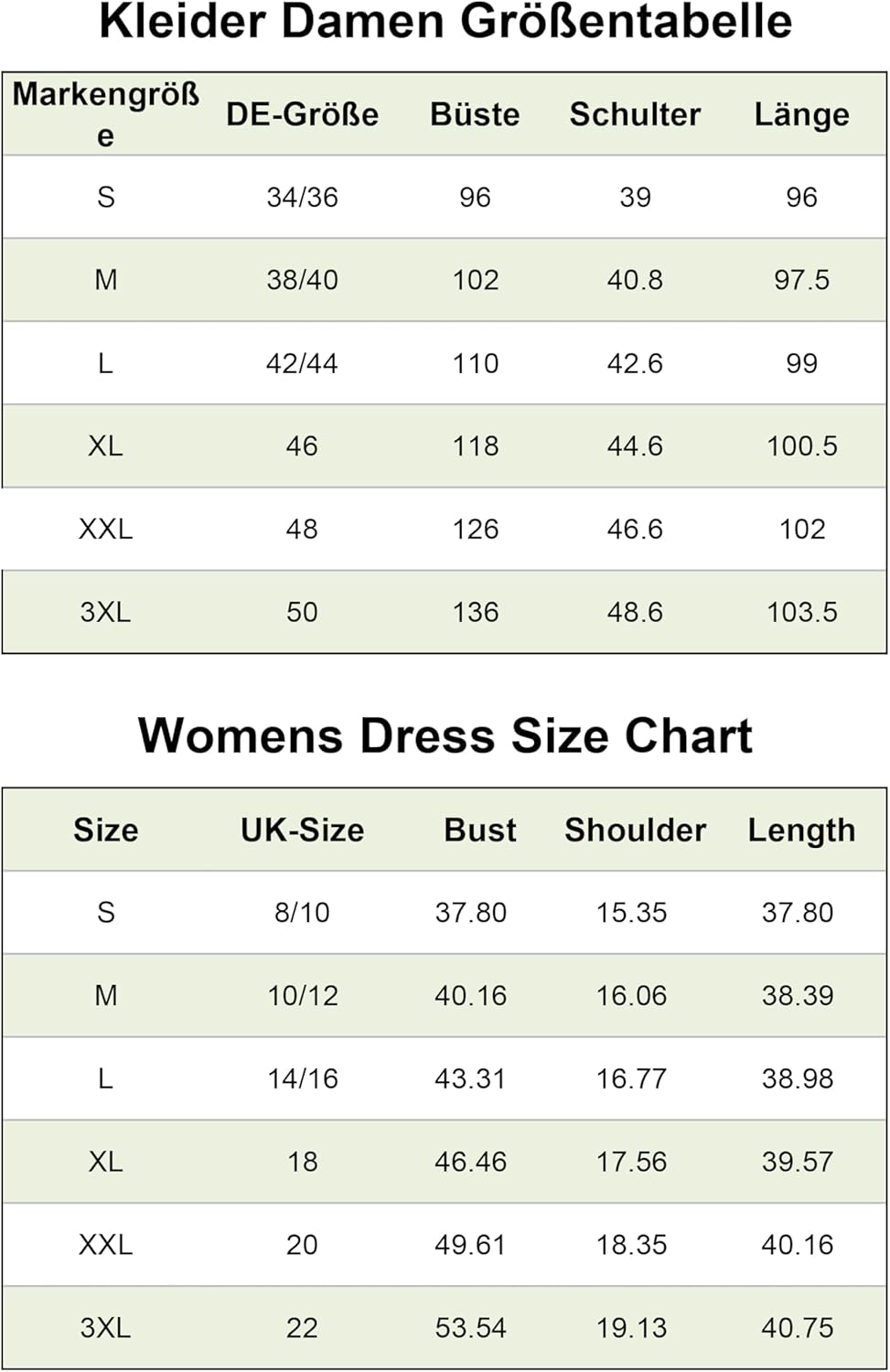Image resolution: width=890 pixels, height=1372 pixels.
Task: Click the 46.46 bust value
Action: click(470, 1162)
